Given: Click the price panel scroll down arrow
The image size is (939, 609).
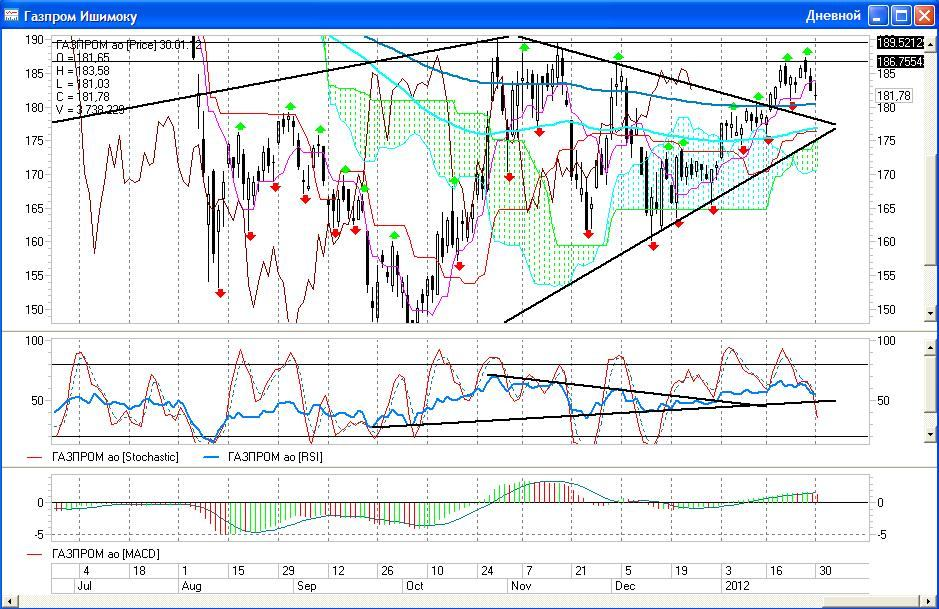Looking at the screenshot, I should click(x=930, y=313).
